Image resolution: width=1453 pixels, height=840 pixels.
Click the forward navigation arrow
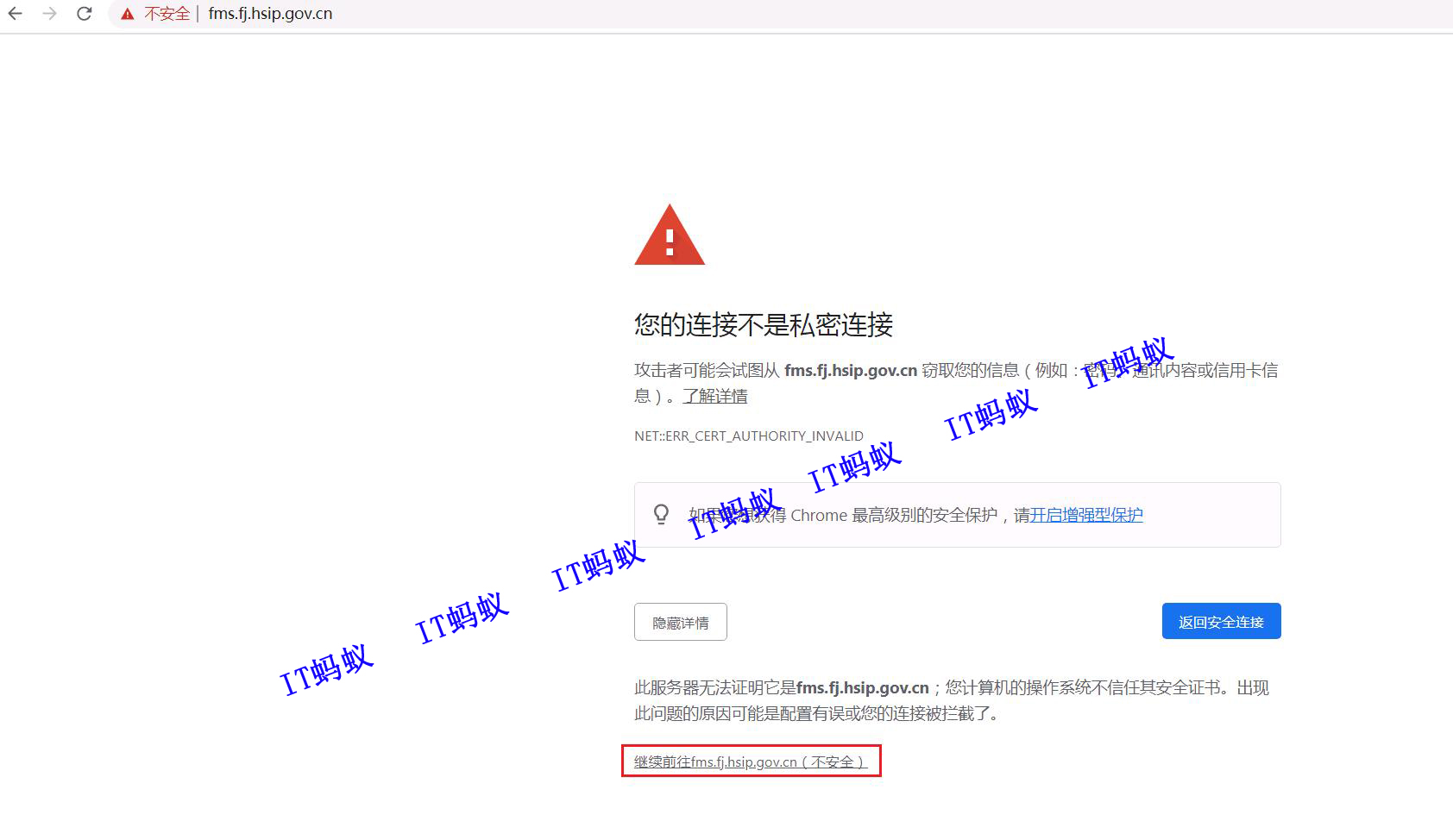(x=50, y=14)
